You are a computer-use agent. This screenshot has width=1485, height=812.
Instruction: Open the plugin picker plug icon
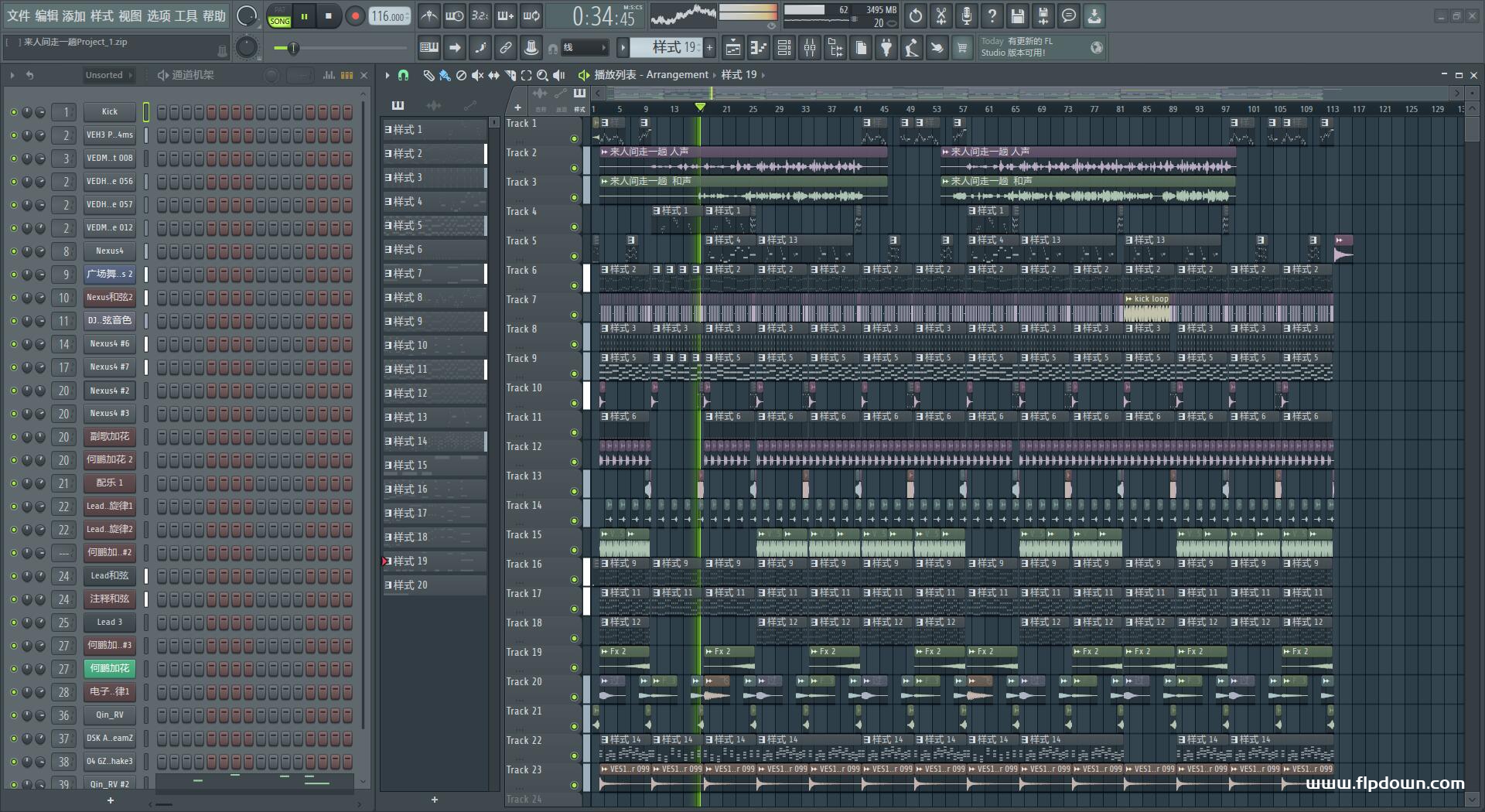pyautogui.click(x=886, y=48)
